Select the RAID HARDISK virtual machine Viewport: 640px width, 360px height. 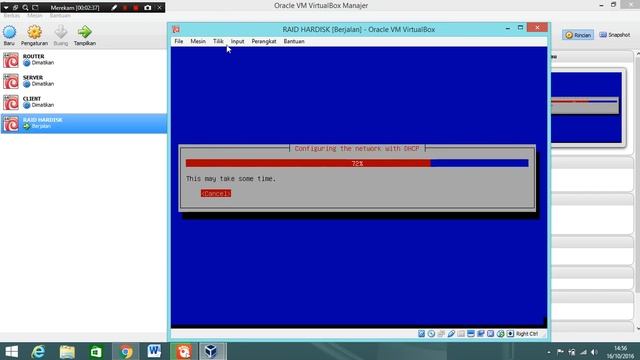tap(84, 123)
